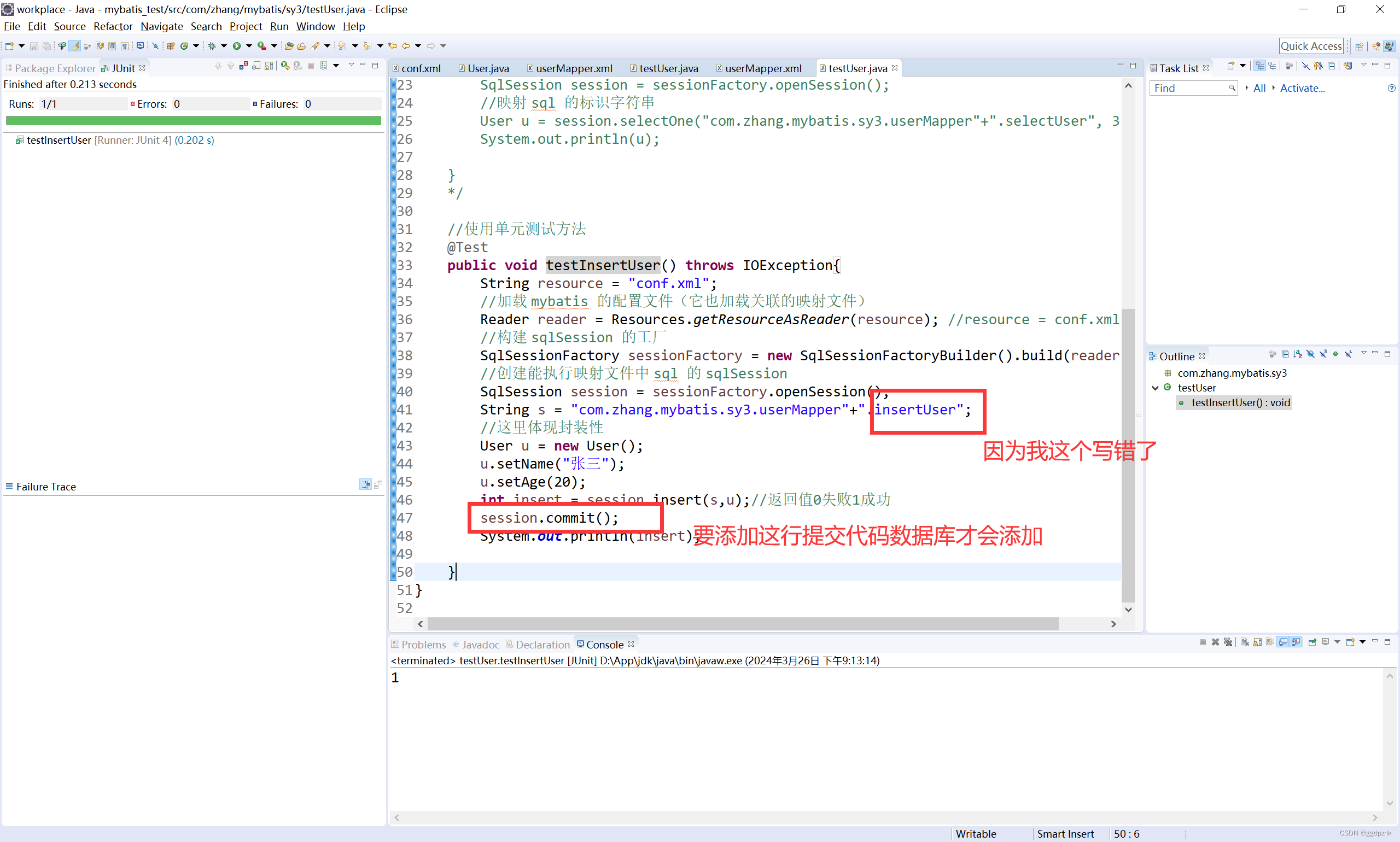
Task: Click Remove Launch icon in Console toolbar
Action: [1215, 642]
